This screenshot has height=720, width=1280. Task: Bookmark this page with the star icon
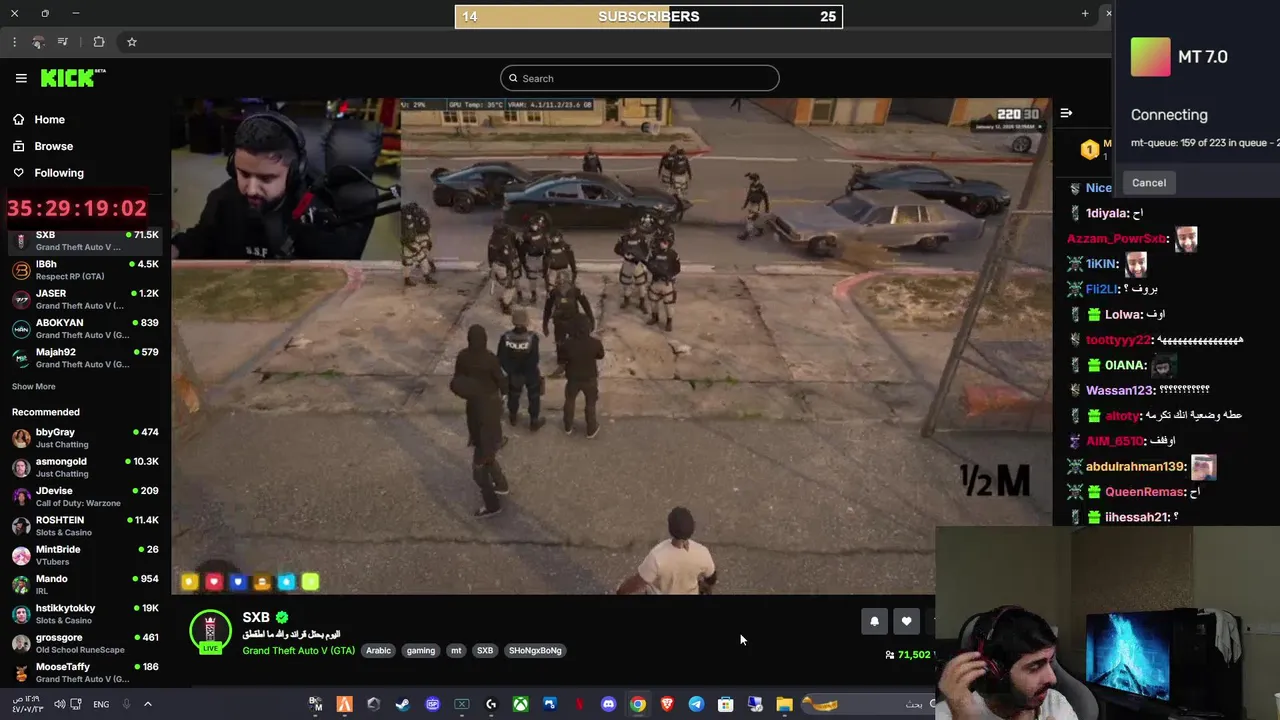pos(131,42)
